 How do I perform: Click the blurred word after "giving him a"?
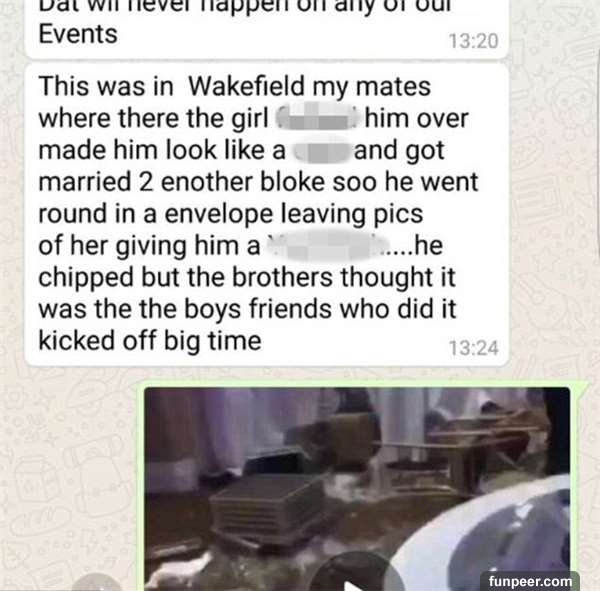(x=328, y=245)
